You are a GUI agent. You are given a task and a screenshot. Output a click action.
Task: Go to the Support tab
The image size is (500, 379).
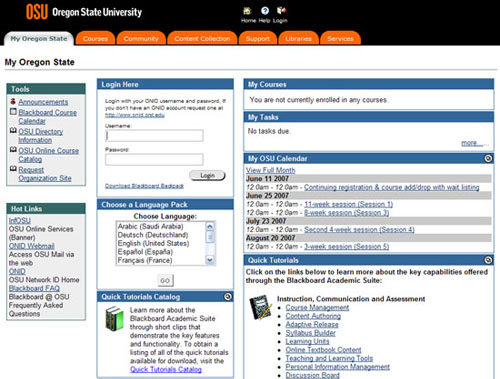(258, 39)
